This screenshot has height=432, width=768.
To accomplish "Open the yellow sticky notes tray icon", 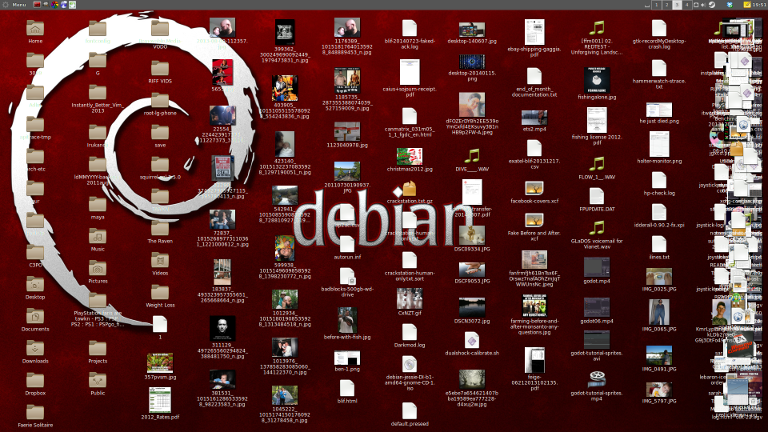I will click(x=747, y=4).
